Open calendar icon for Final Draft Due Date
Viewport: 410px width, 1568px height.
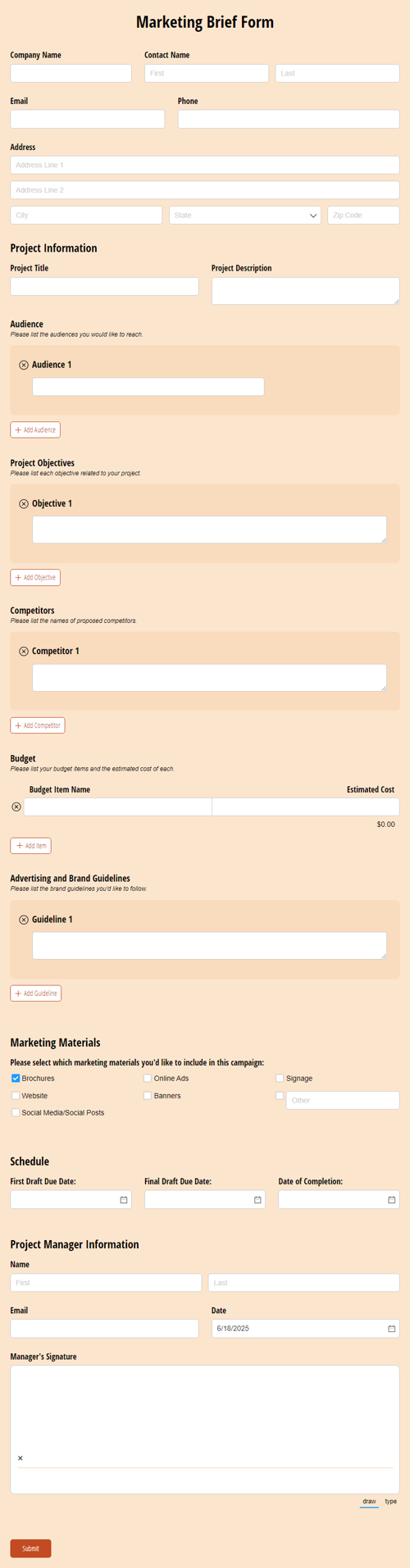257,1200
